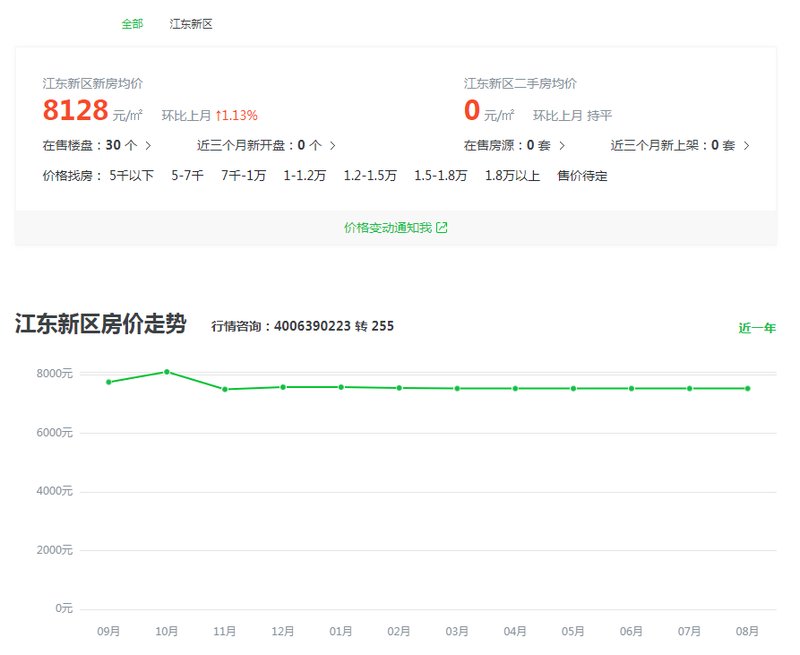This screenshot has width=800, height=655.
Task: Click 价格变动通知我 notification link
Action: pos(395,228)
